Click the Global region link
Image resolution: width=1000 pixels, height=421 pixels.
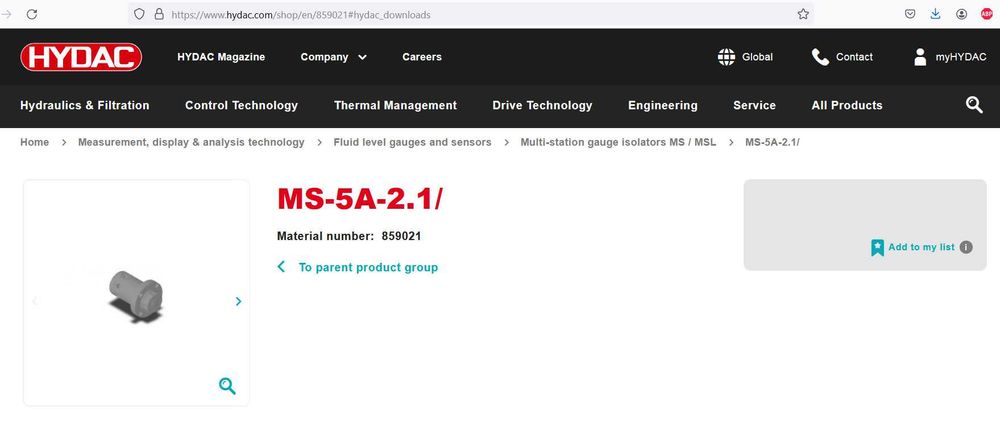coord(757,57)
